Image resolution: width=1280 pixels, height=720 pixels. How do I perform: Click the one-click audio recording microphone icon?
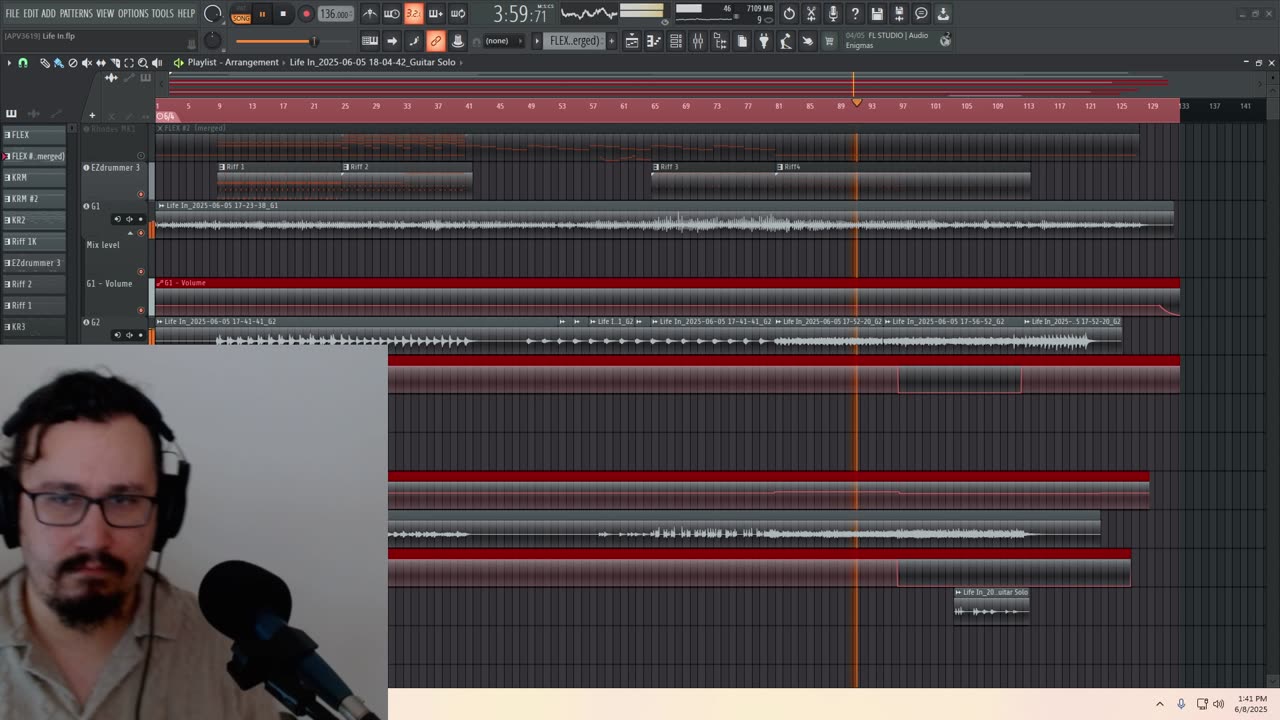[833, 14]
